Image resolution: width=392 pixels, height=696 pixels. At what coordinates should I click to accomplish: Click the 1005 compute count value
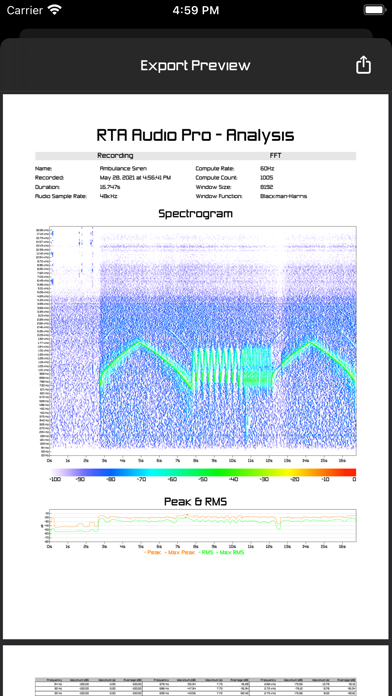point(266,178)
